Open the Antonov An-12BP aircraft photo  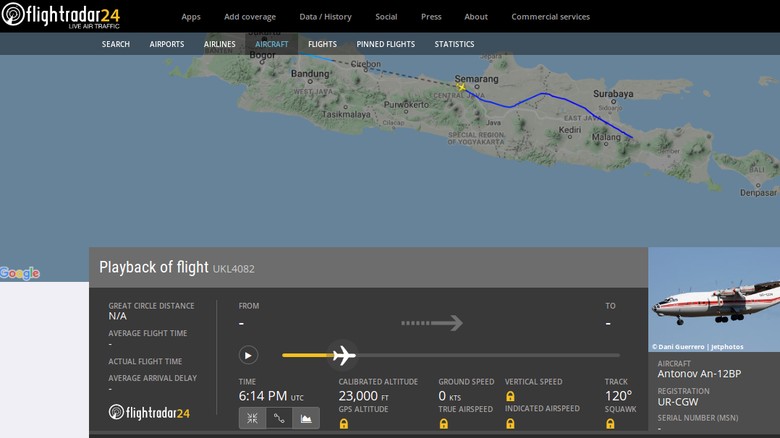(x=714, y=299)
